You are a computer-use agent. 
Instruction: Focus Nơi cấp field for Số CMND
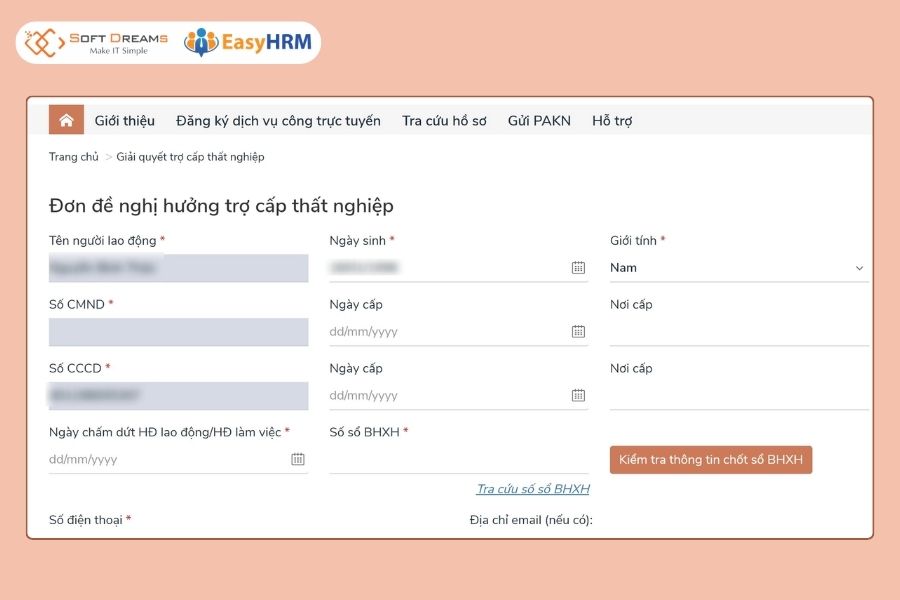(x=739, y=332)
